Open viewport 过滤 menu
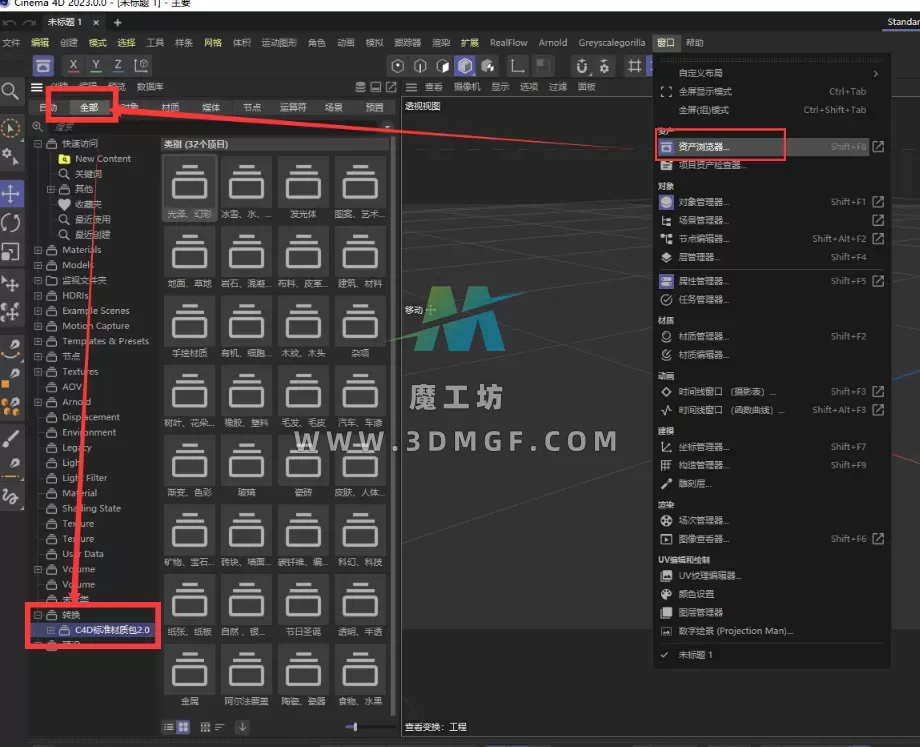 pyautogui.click(x=557, y=87)
